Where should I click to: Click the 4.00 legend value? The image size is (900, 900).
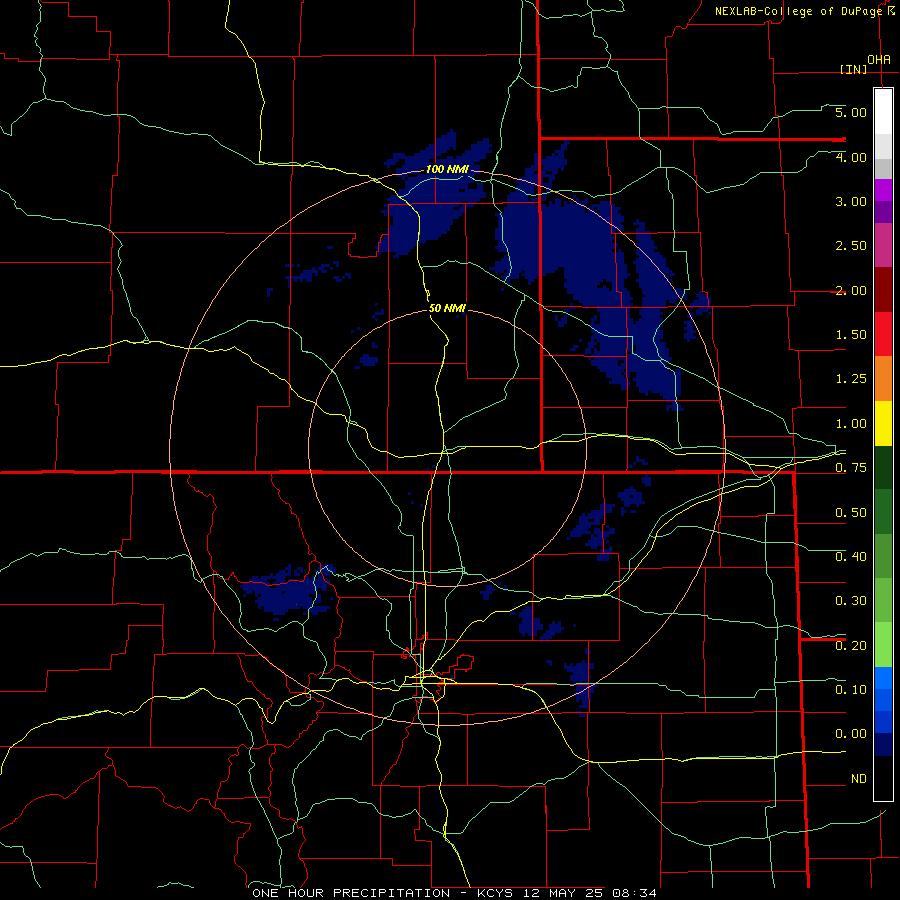coord(851,157)
